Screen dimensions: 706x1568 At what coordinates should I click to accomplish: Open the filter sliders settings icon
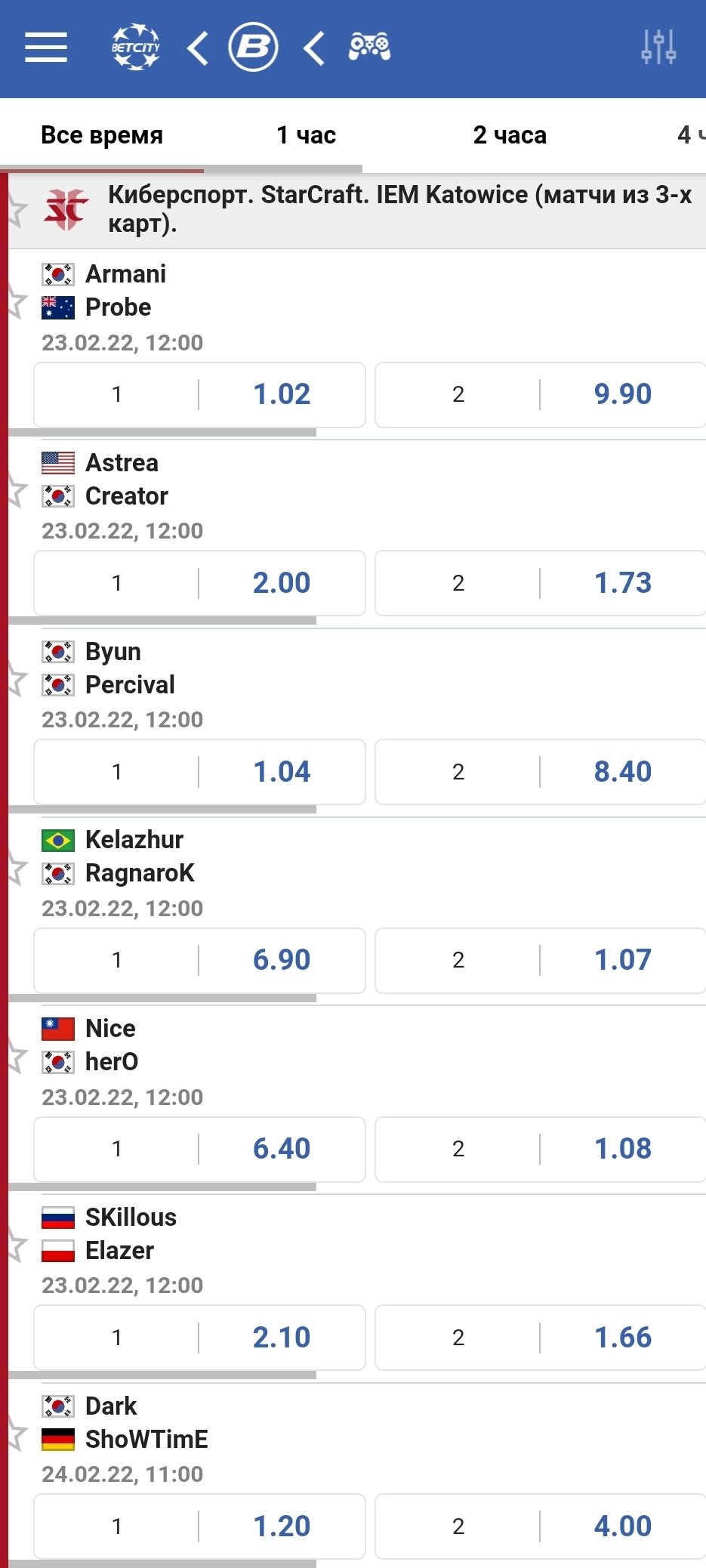coord(658,48)
